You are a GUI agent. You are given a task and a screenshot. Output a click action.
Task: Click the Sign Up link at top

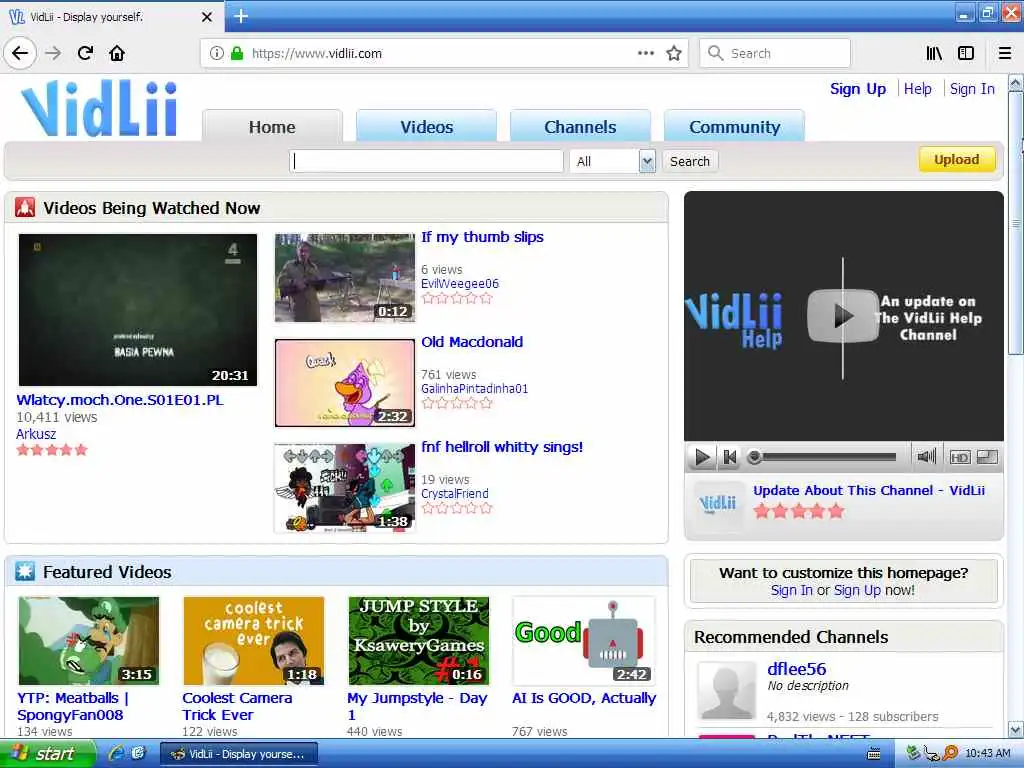click(x=857, y=89)
